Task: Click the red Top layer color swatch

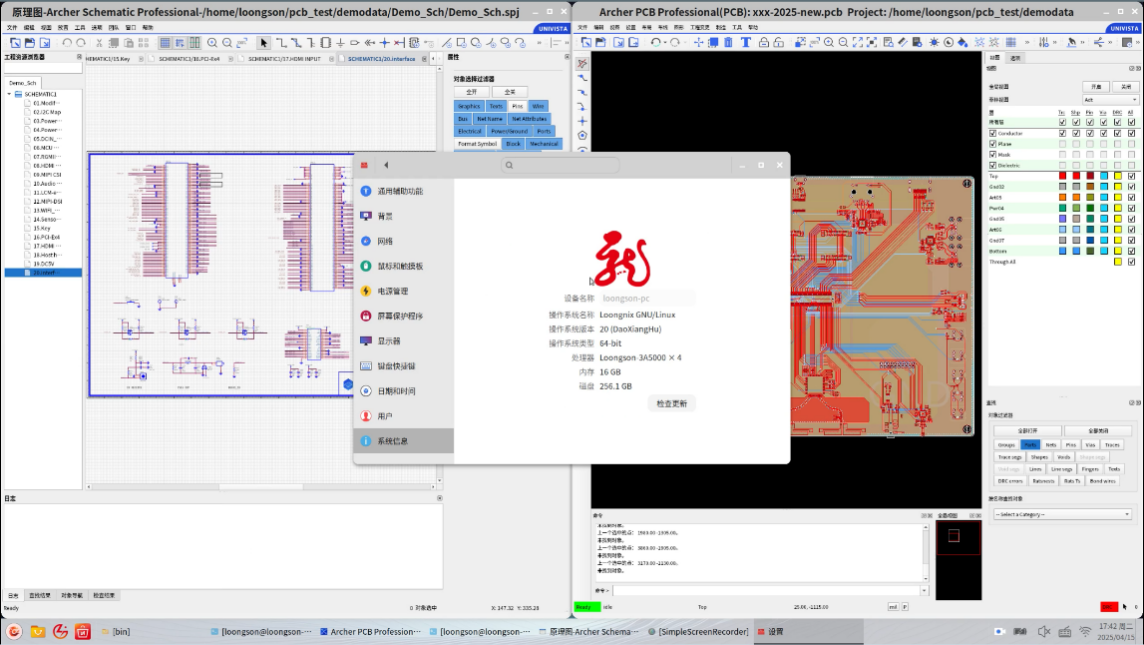Action: click(x=1062, y=176)
